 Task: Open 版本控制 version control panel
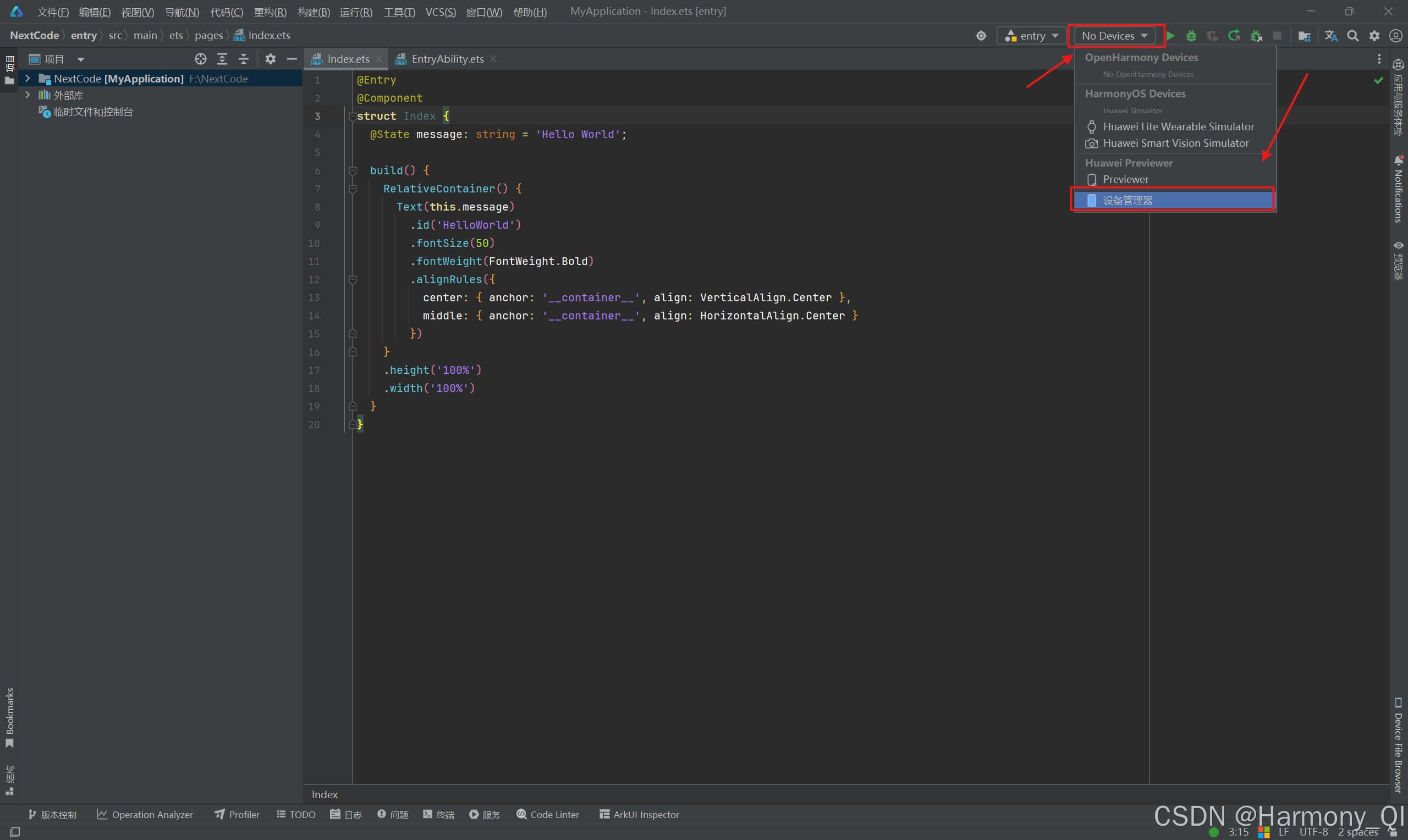52,815
